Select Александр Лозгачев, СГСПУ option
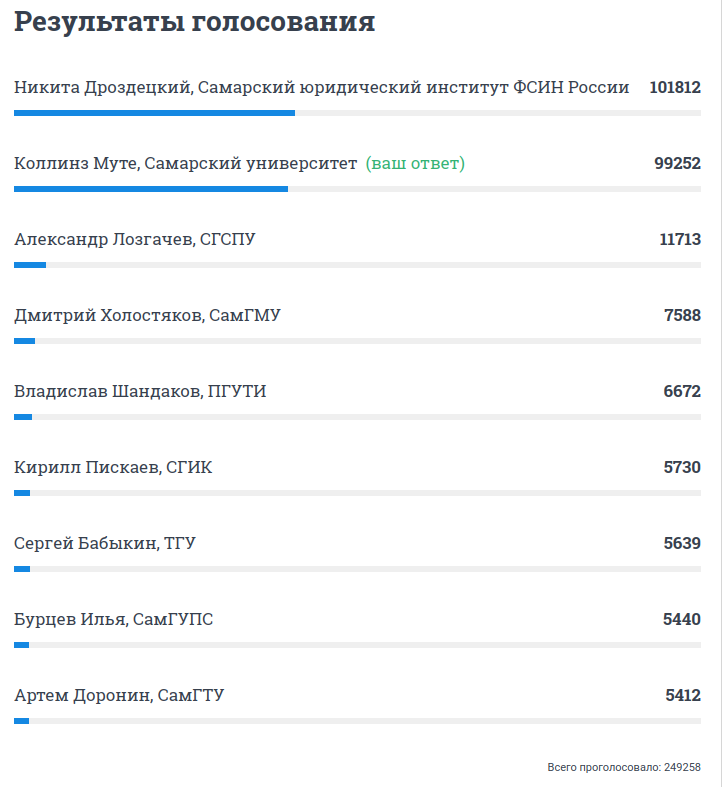722x787 pixels. (x=135, y=240)
